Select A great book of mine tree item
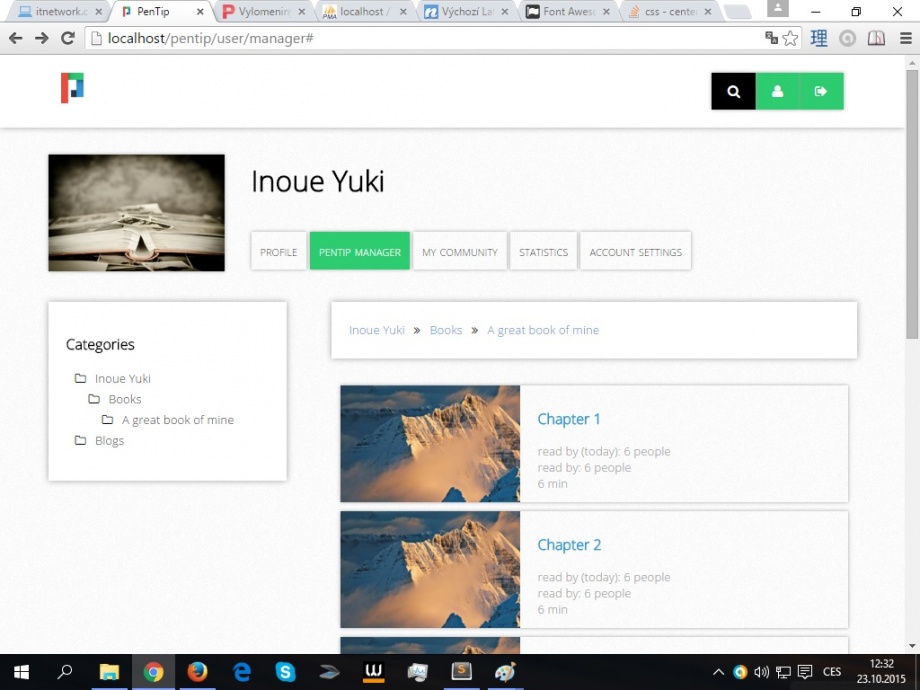Viewport: 920px width, 690px height. [x=178, y=420]
